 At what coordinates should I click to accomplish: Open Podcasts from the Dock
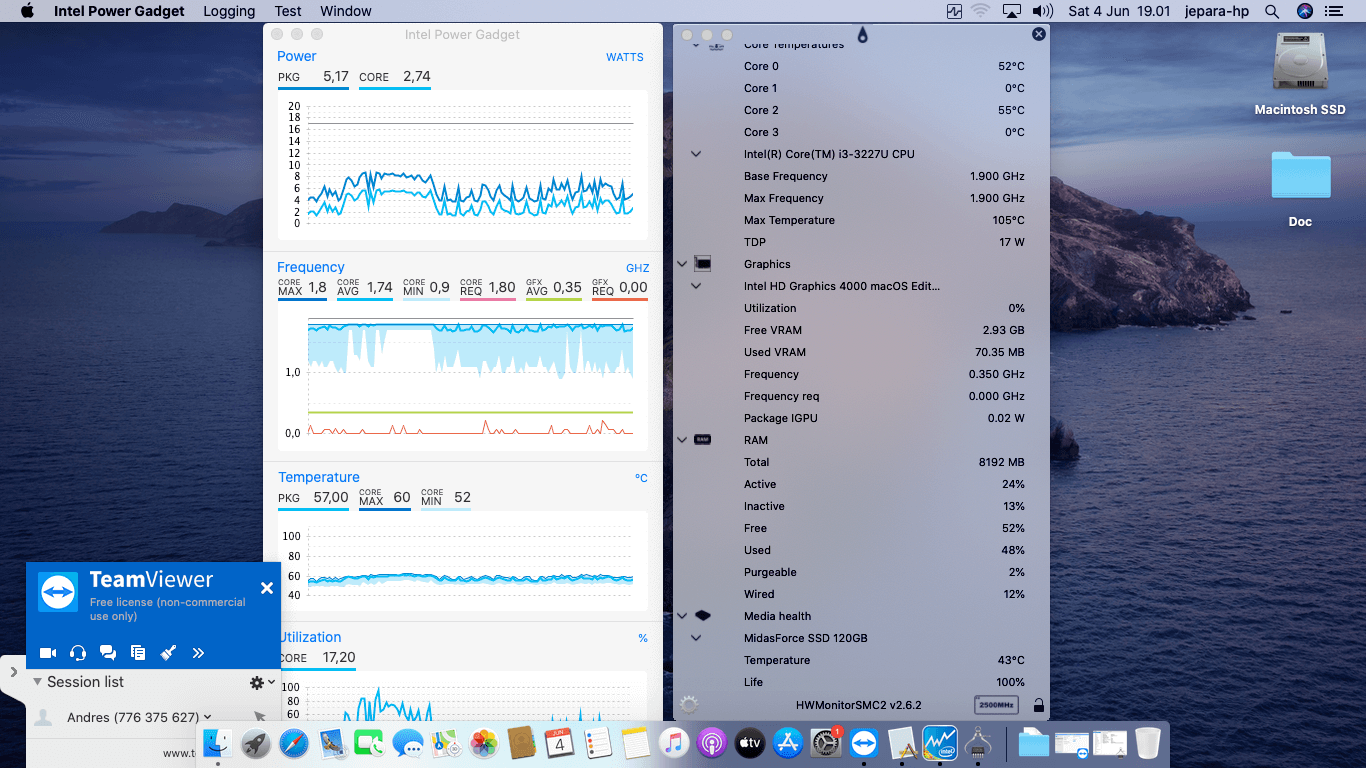click(712, 743)
